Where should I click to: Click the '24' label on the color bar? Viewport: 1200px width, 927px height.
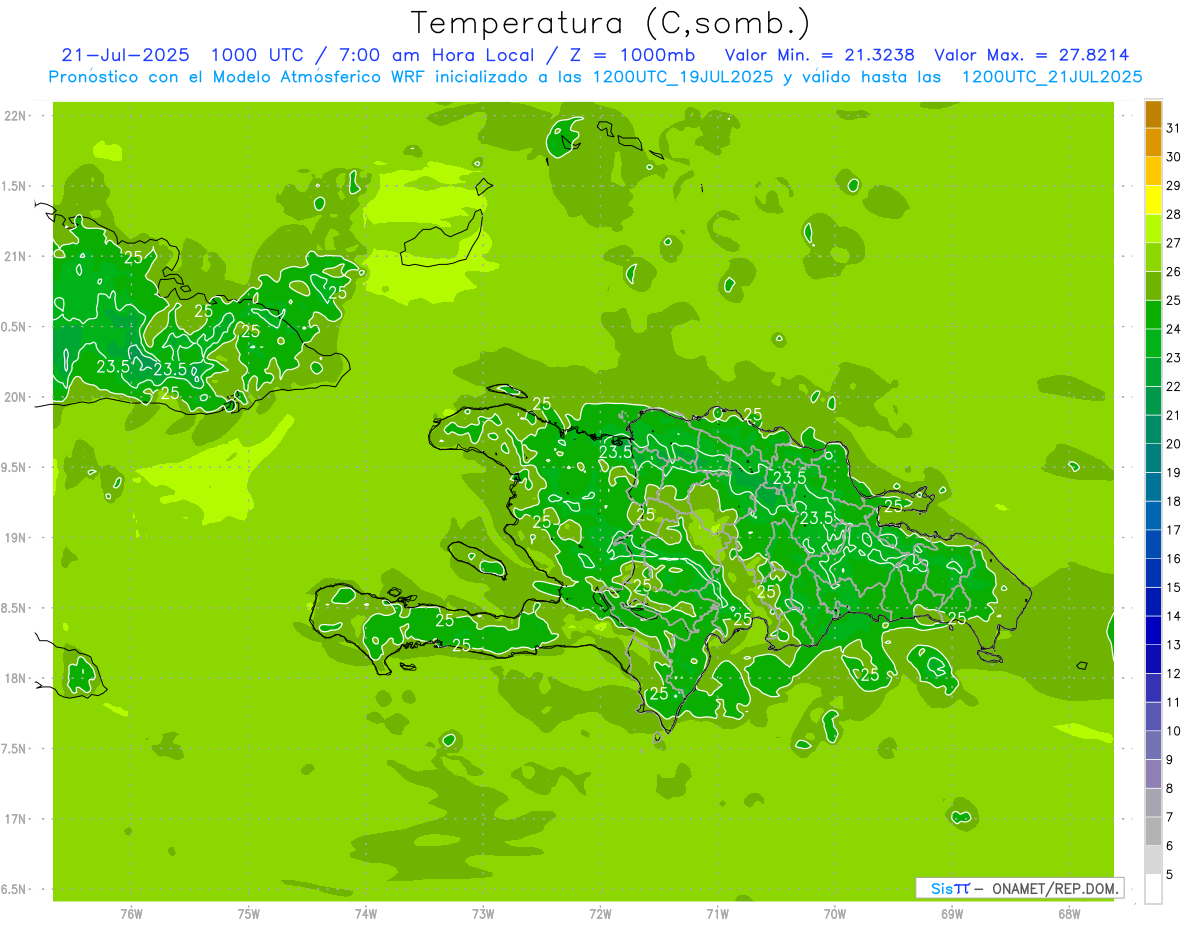(1174, 329)
